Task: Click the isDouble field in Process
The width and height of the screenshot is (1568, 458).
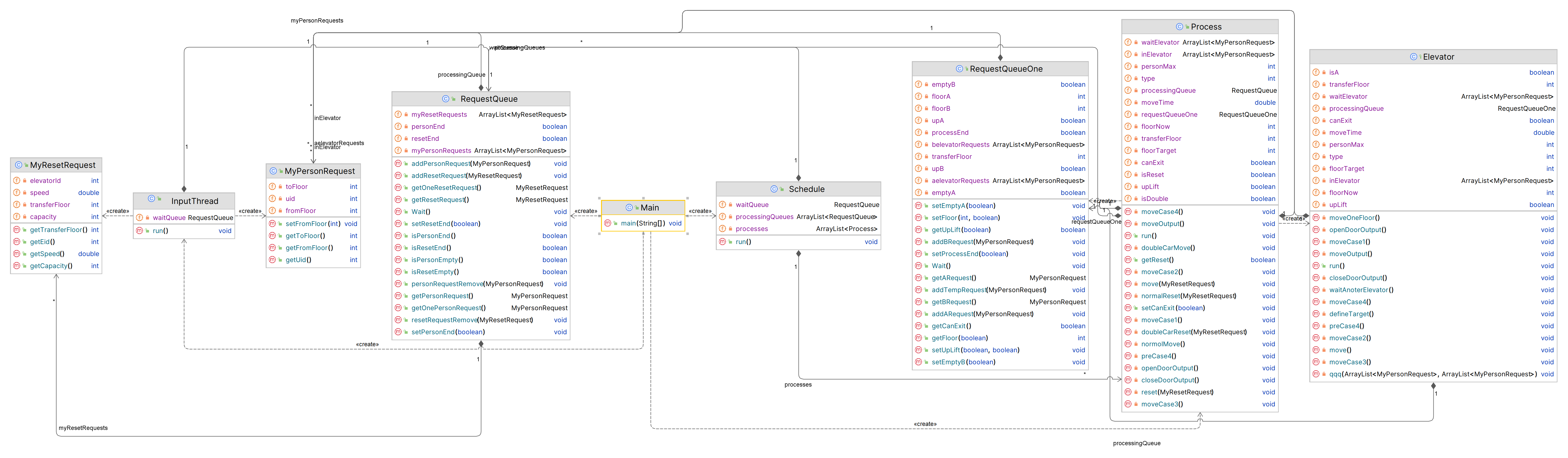Action: (x=1200, y=199)
